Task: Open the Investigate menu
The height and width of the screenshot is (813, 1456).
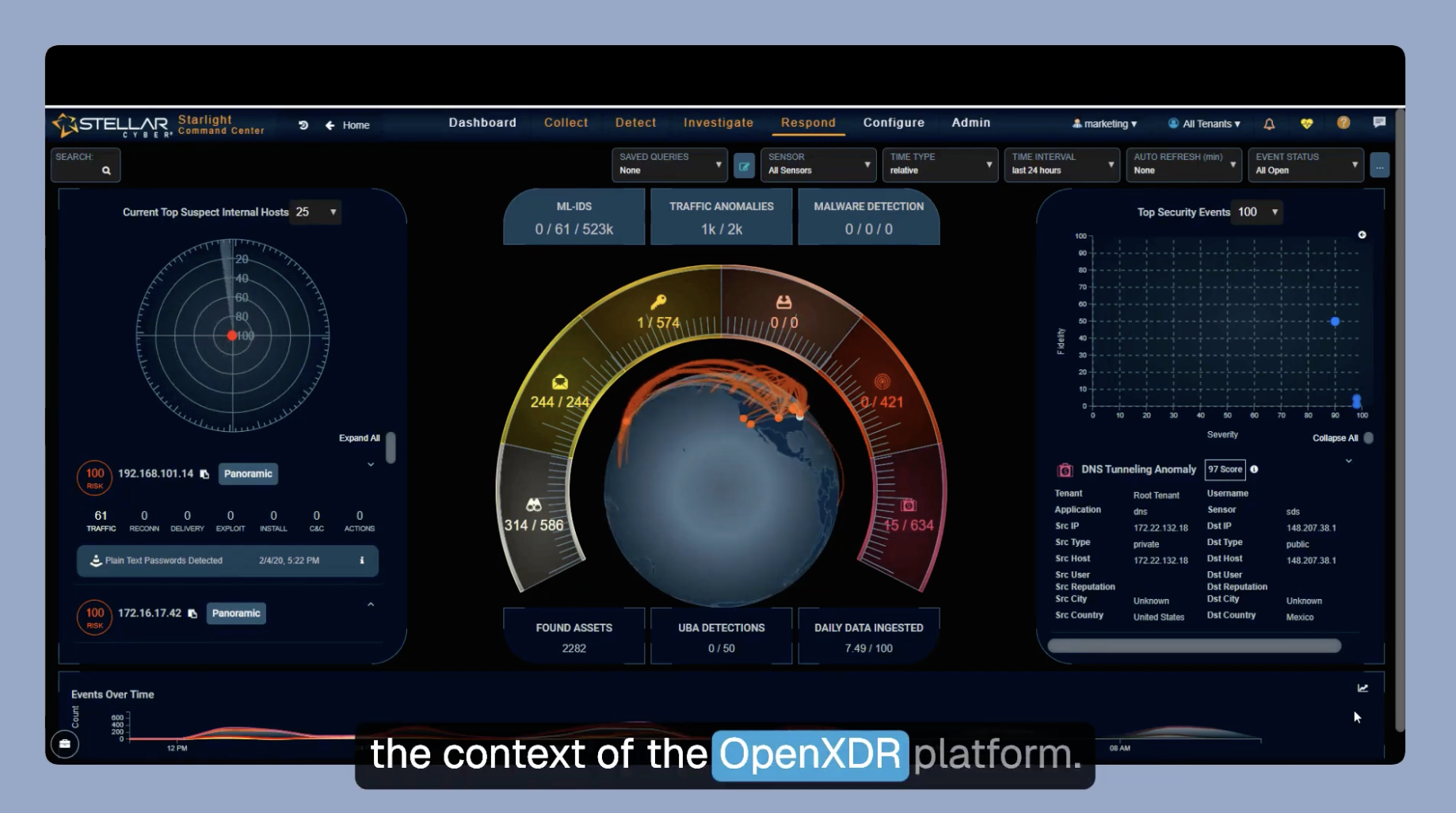Action: coord(718,123)
